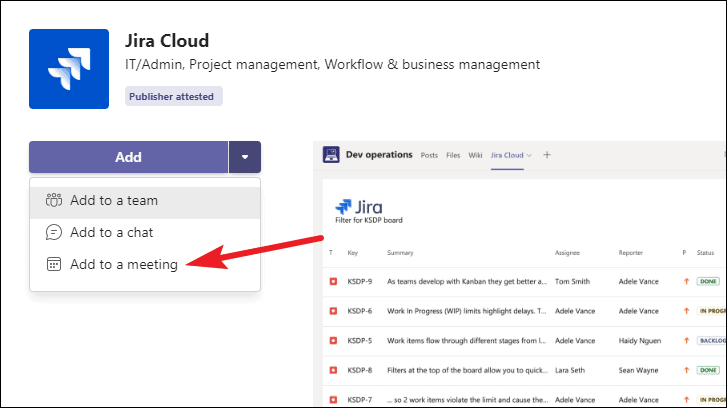
Task: Click the priority arrow for KSDP-7
Action: coord(687,400)
